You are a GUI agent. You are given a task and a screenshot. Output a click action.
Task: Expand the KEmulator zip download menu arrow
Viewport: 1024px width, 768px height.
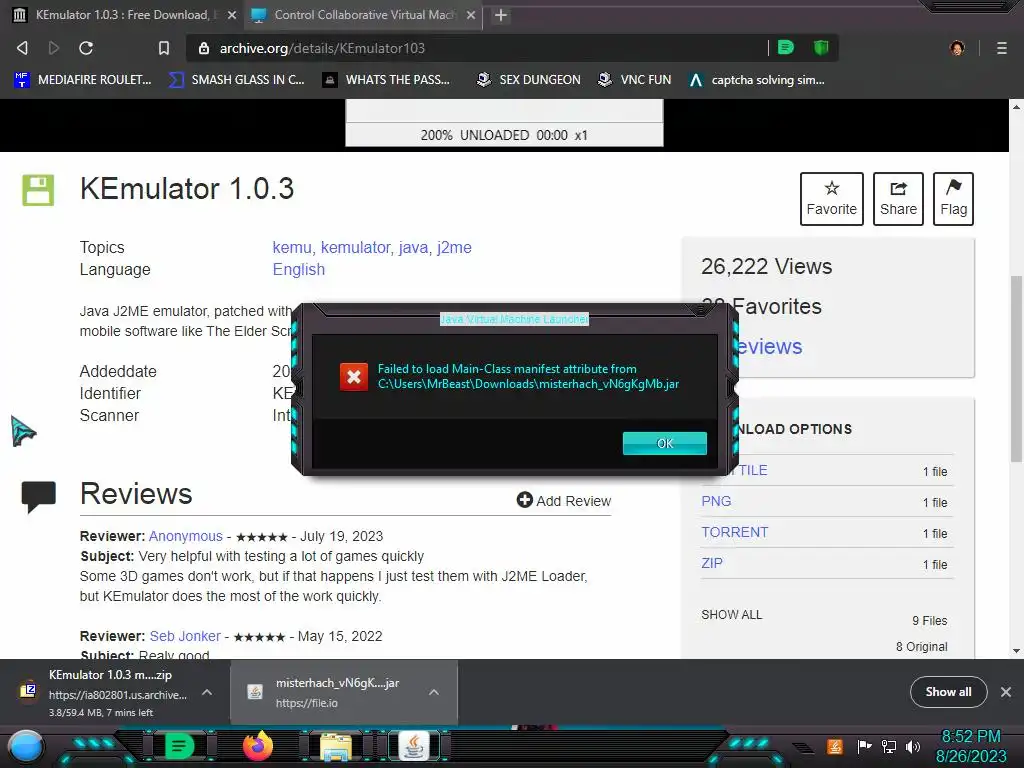coord(206,692)
